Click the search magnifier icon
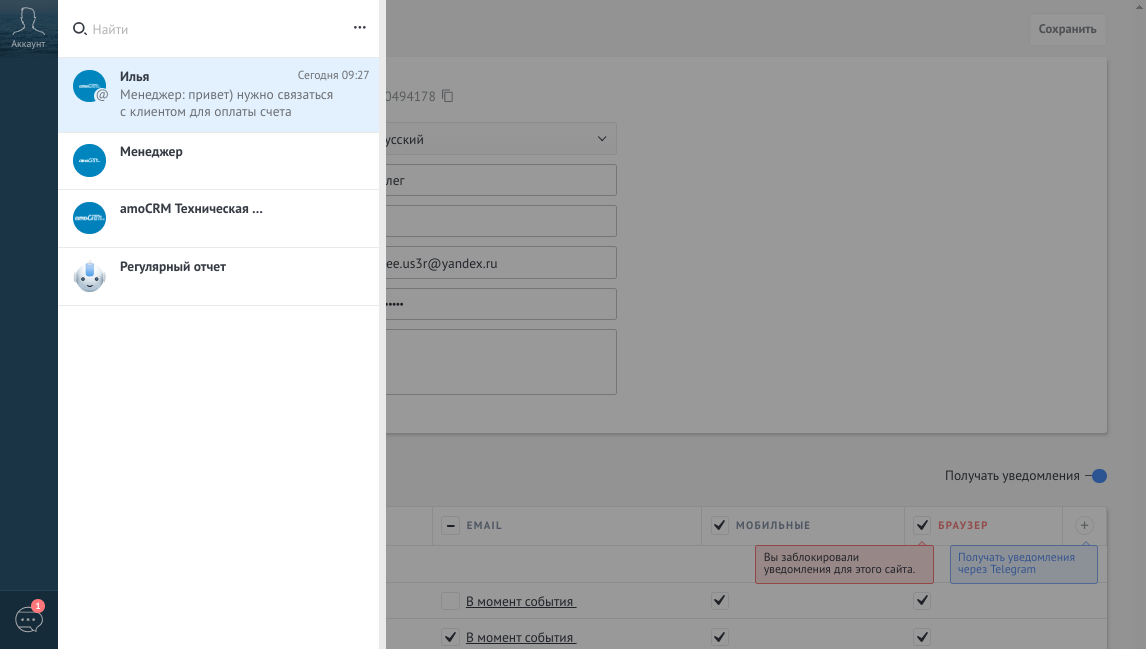The height and width of the screenshot is (649, 1146). coord(80,29)
